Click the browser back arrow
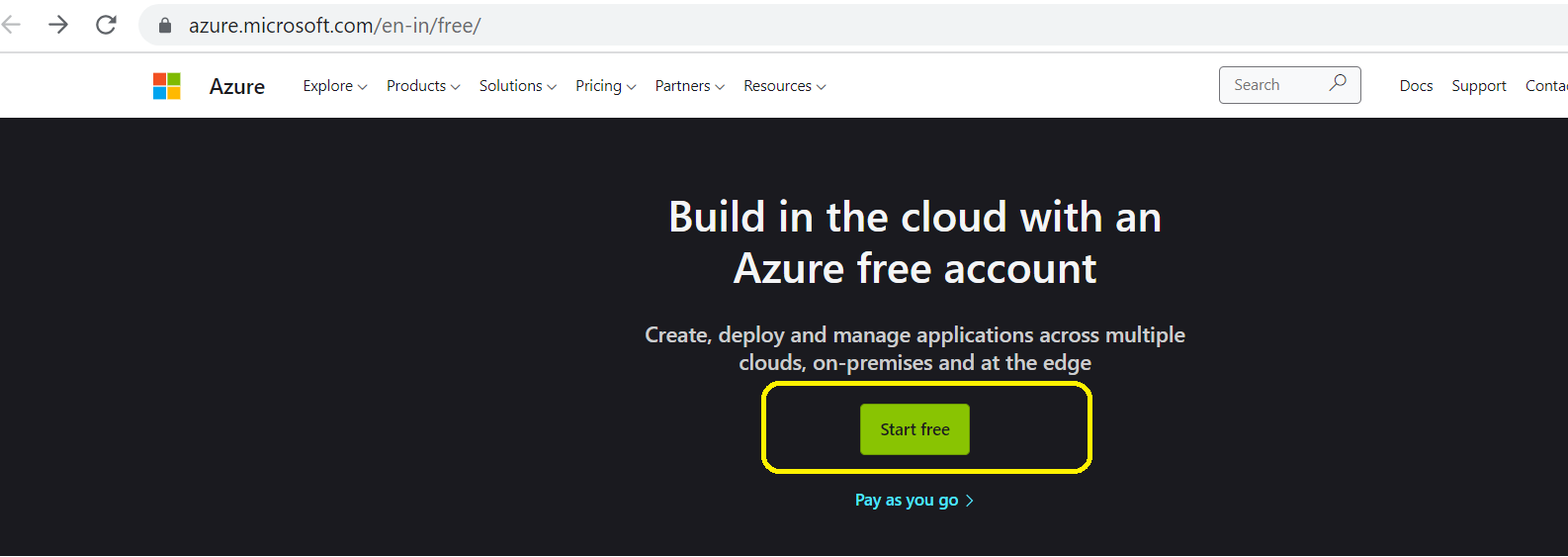Screen dimensions: 1568x557 pyautogui.click(x=11, y=25)
